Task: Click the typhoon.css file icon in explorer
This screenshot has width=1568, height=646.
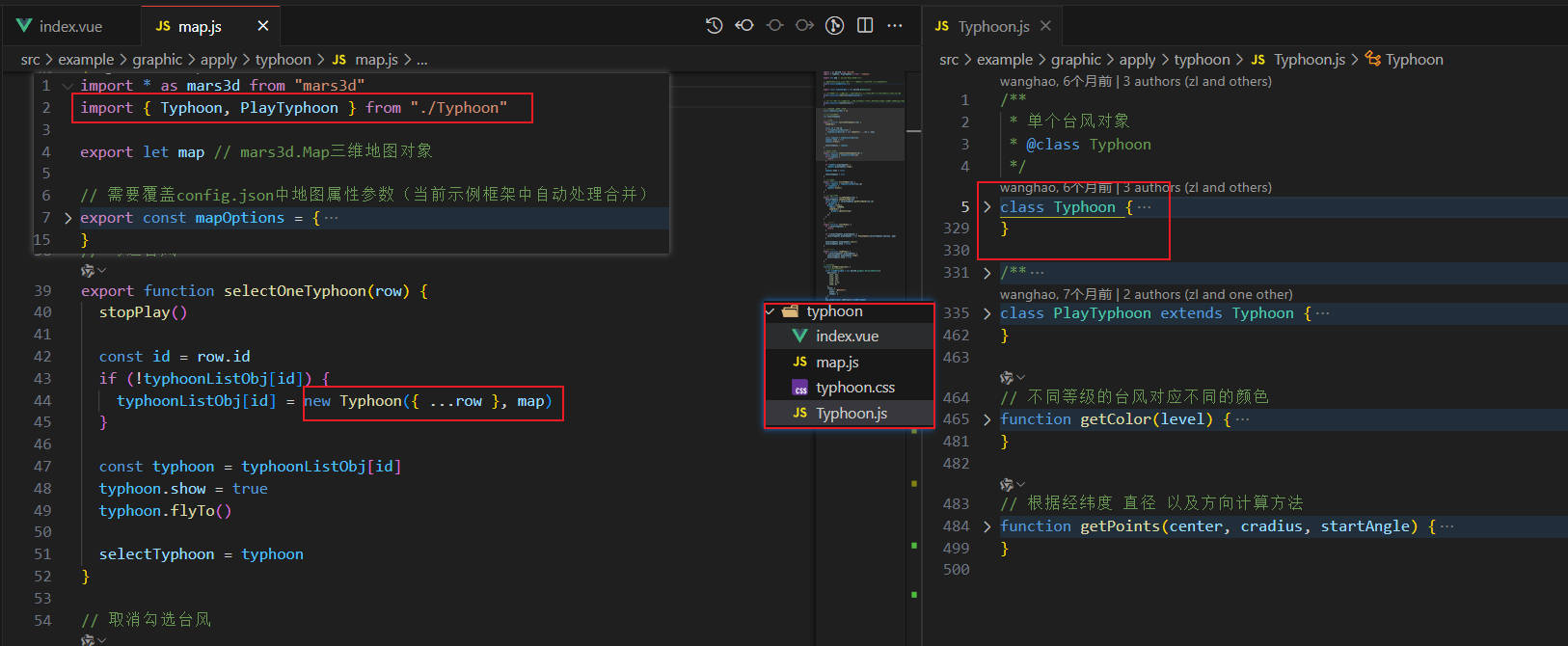Action: pos(799,388)
